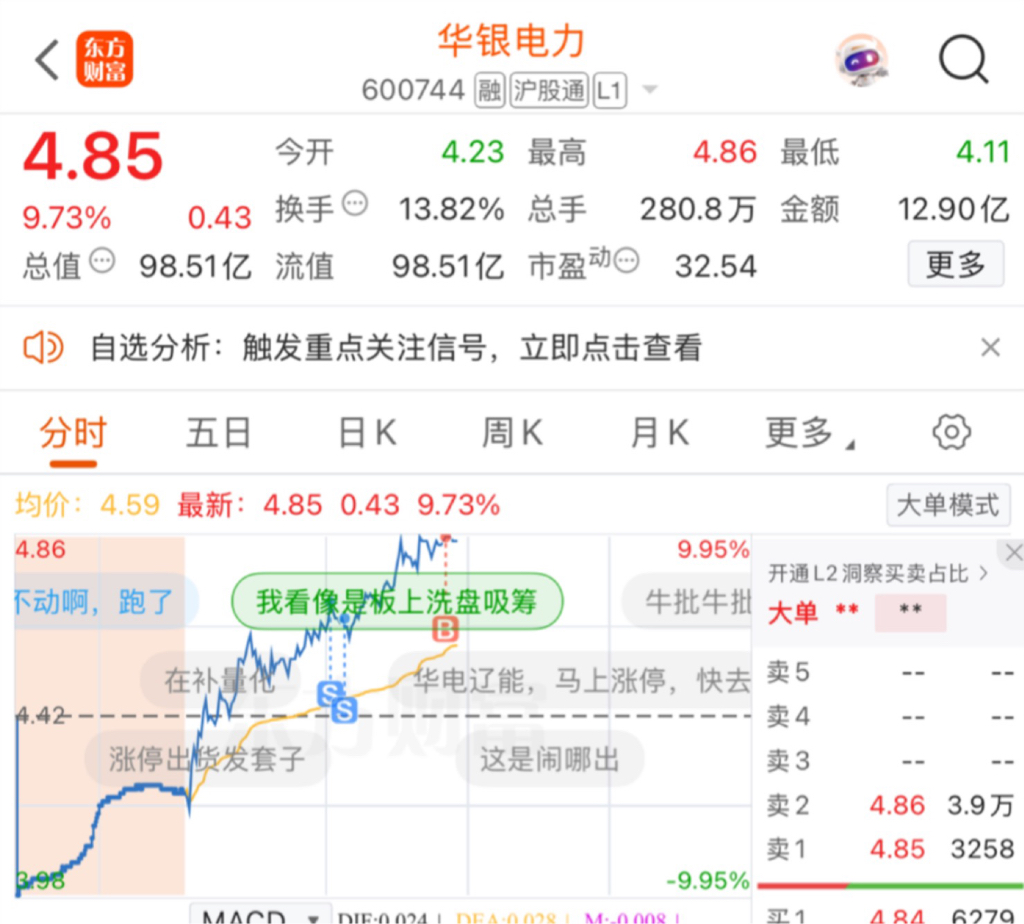Select 卖2 price 4.86 row
Screen dimensions: 1024x924
[x=890, y=805]
